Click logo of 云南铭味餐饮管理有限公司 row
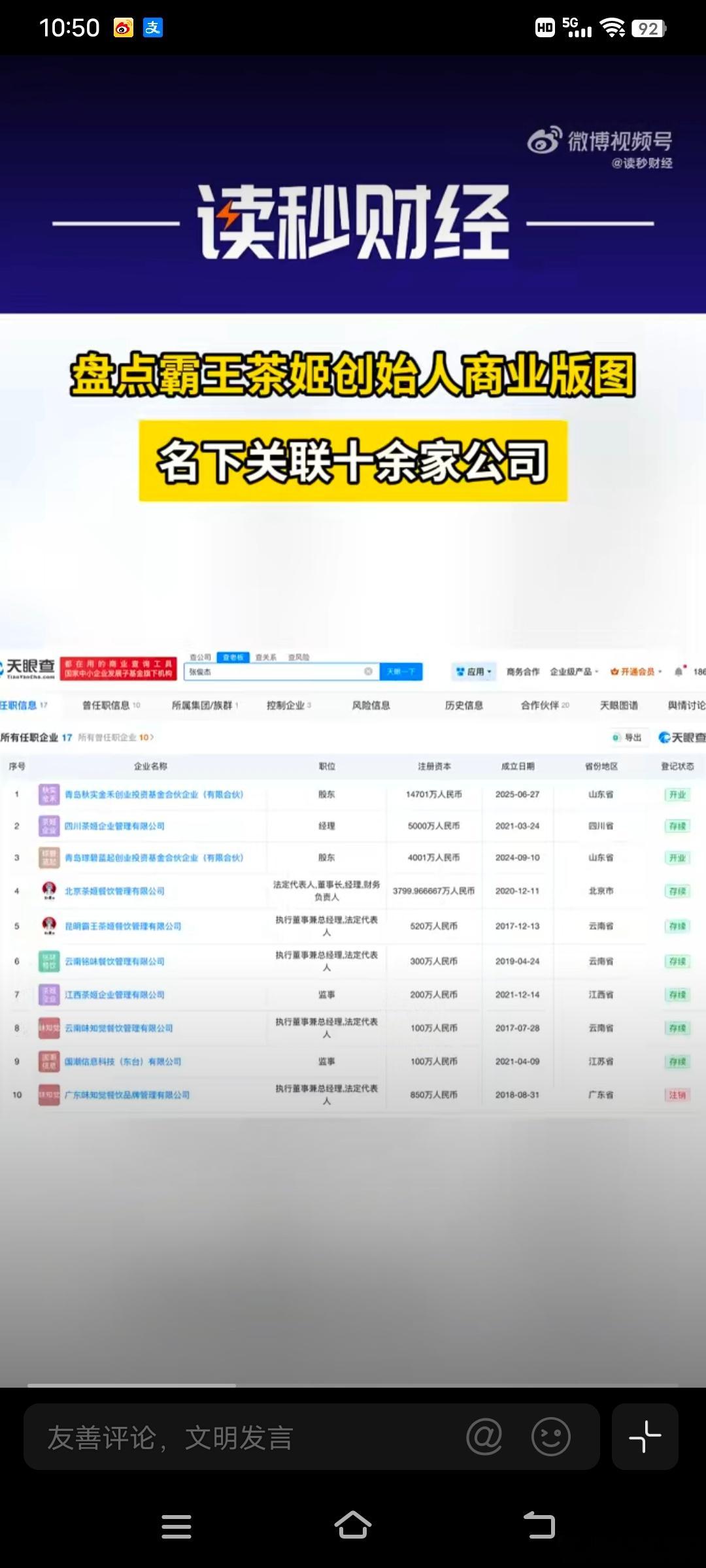This screenshot has height=1568, width=706. pos(49,961)
